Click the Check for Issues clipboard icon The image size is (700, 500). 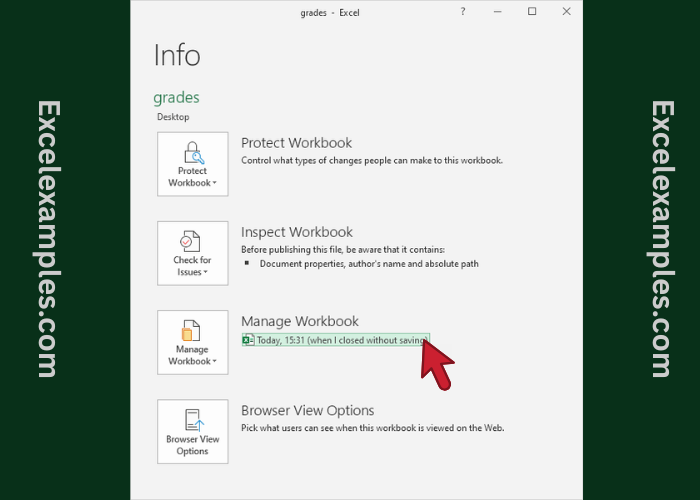coord(192,241)
